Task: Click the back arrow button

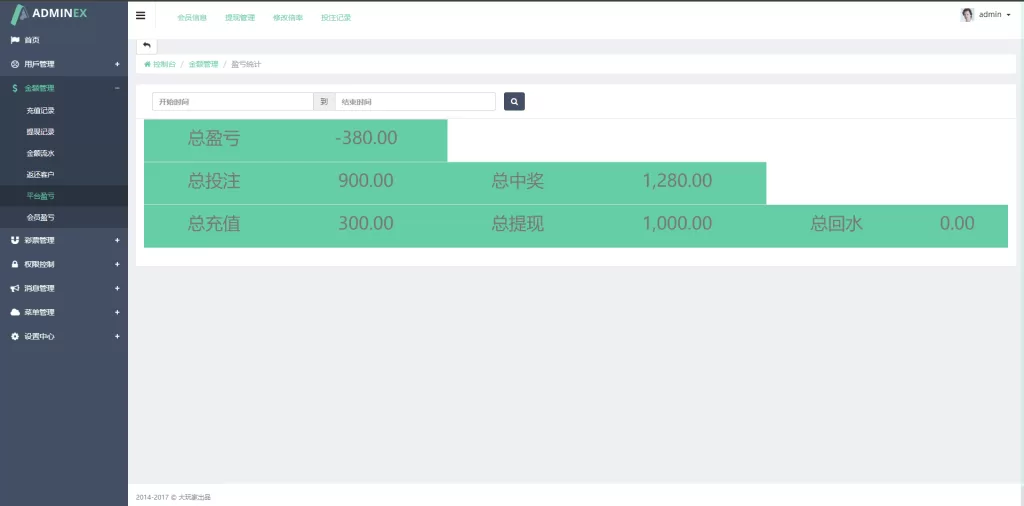Action: pos(147,45)
